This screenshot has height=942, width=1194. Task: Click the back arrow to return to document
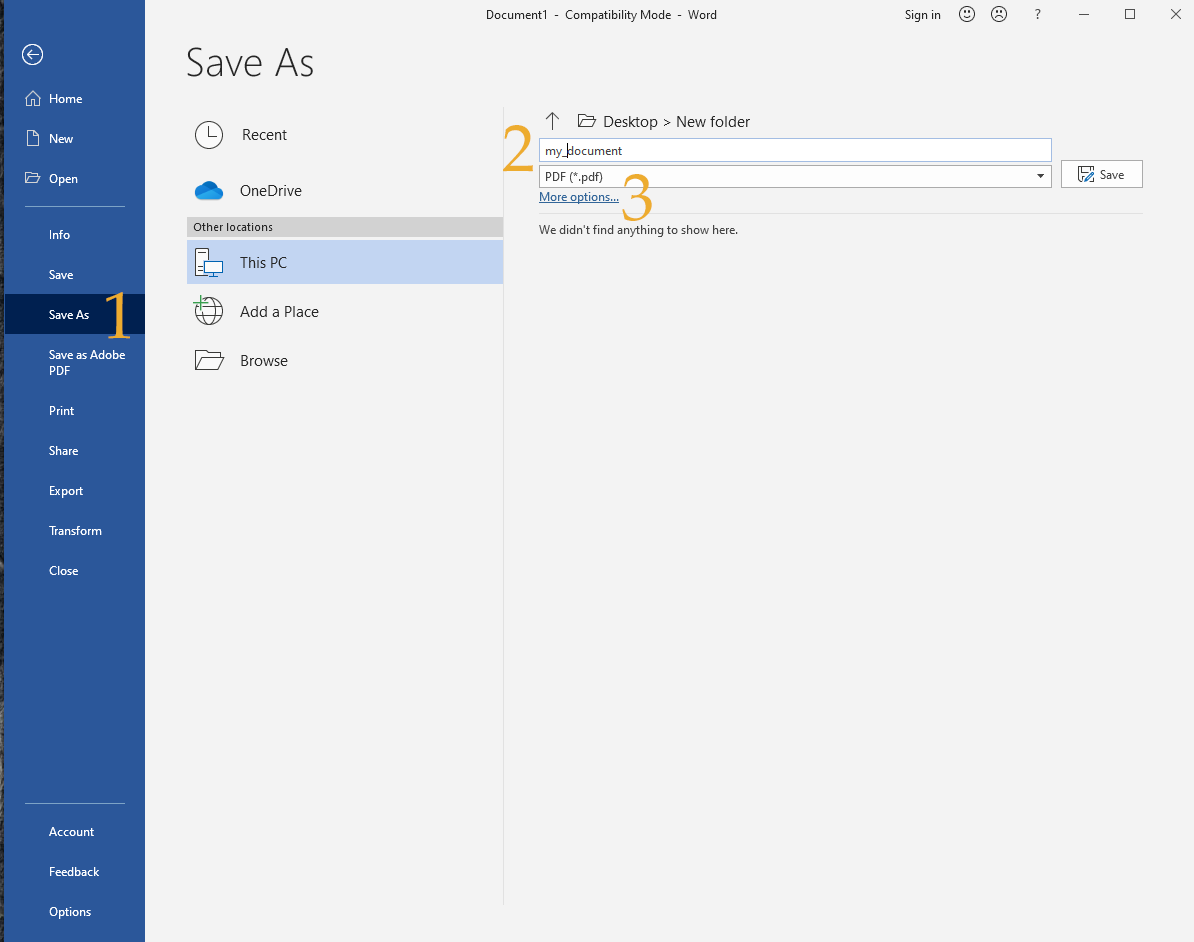pyautogui.click(x=32, y=54)
